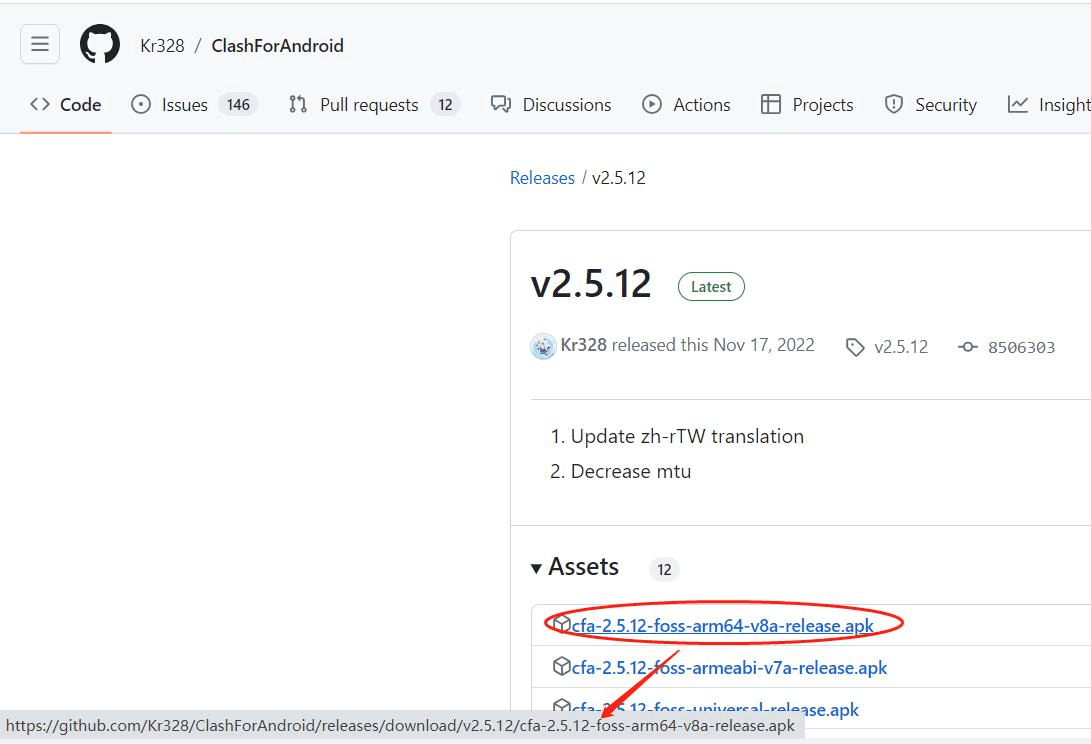Click the Releases breadcrumb link

point(542,178)
